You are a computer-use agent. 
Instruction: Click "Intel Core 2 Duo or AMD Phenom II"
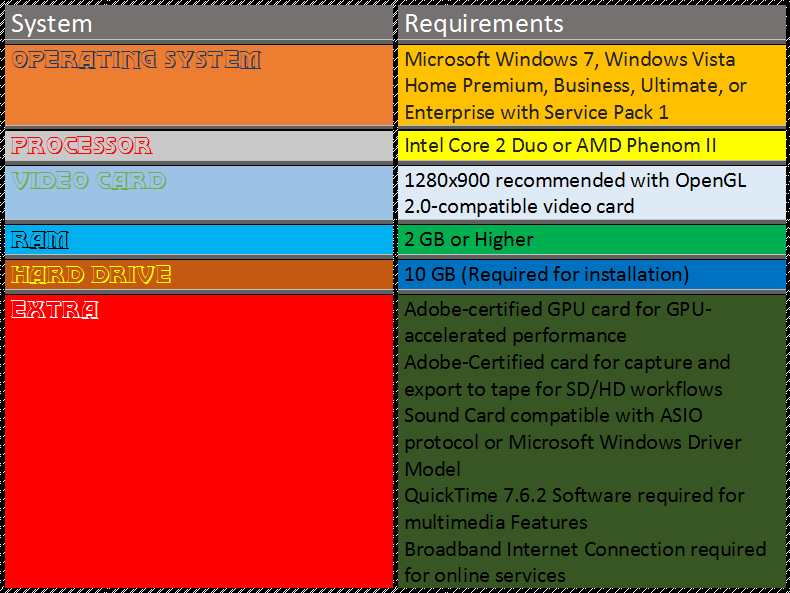(560, 146)
